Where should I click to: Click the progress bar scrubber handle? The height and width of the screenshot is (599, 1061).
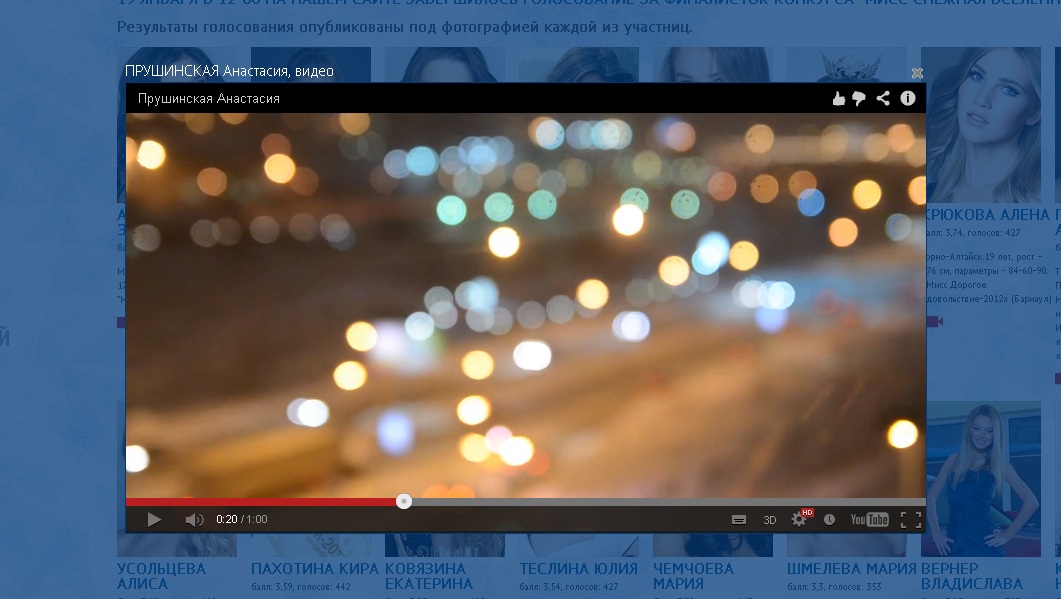click(x=404, y=502)
